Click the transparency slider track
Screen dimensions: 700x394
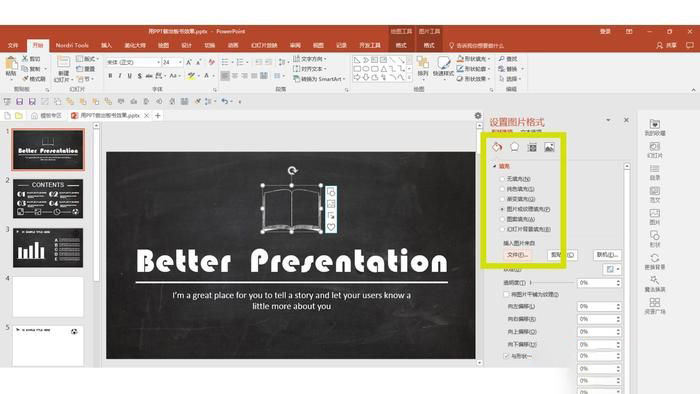(x=552, y=282)
